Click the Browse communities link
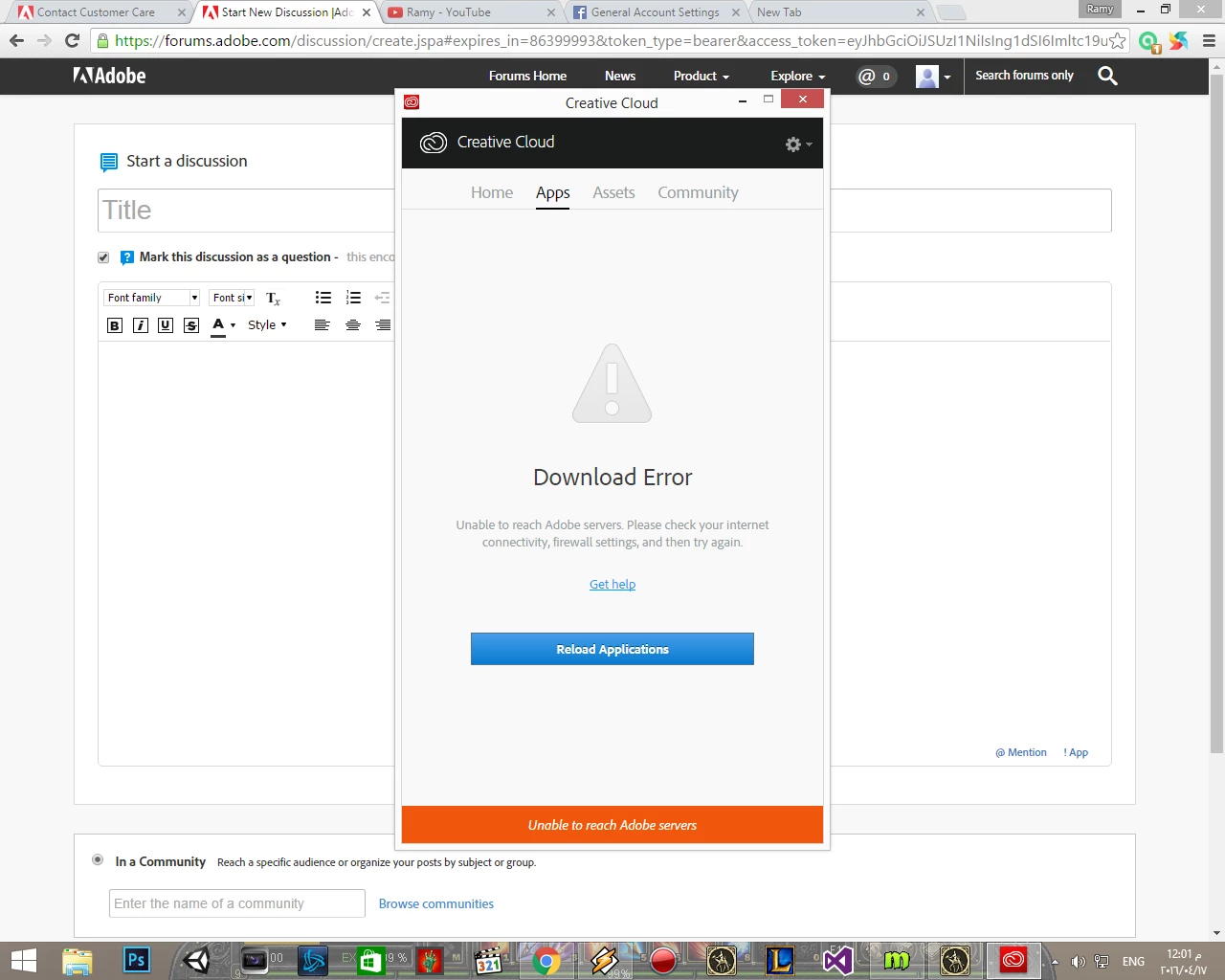The height and width of the screenshot is (980, 1225). click(436, 903)
